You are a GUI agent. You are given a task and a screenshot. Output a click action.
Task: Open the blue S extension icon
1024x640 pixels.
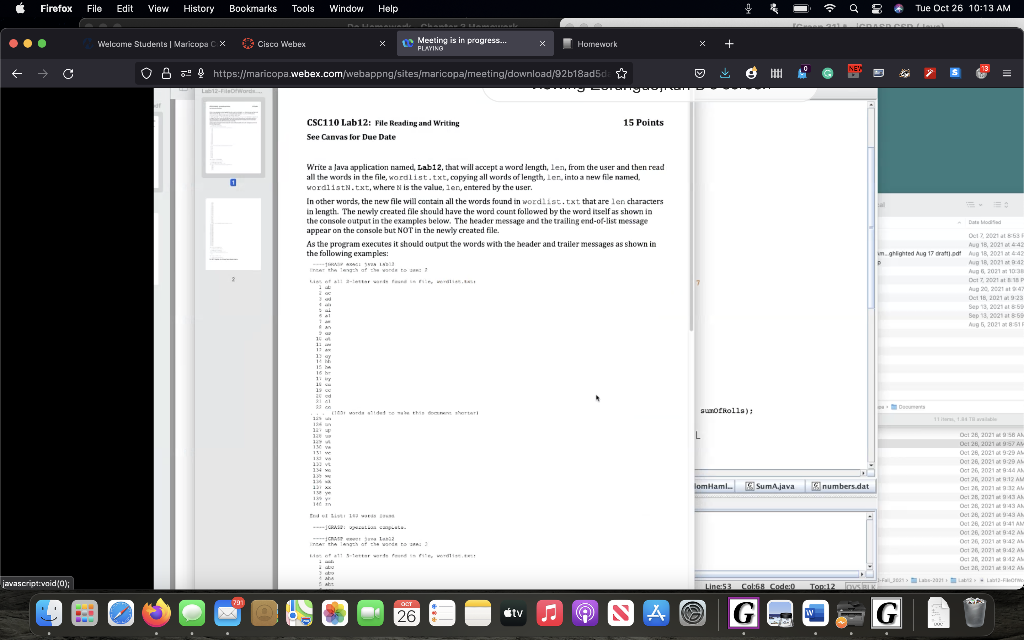tap(955, 73)
